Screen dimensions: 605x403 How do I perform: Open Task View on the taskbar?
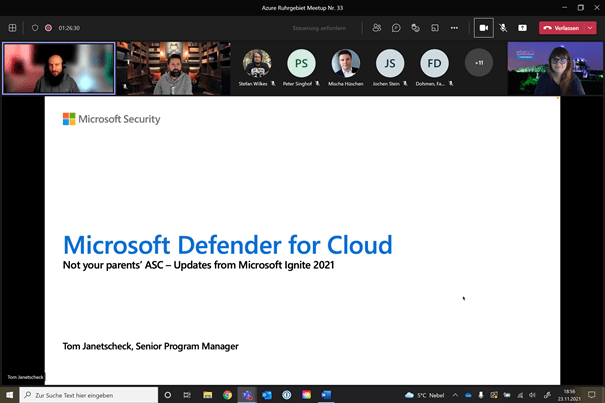[x=187, y=395]
